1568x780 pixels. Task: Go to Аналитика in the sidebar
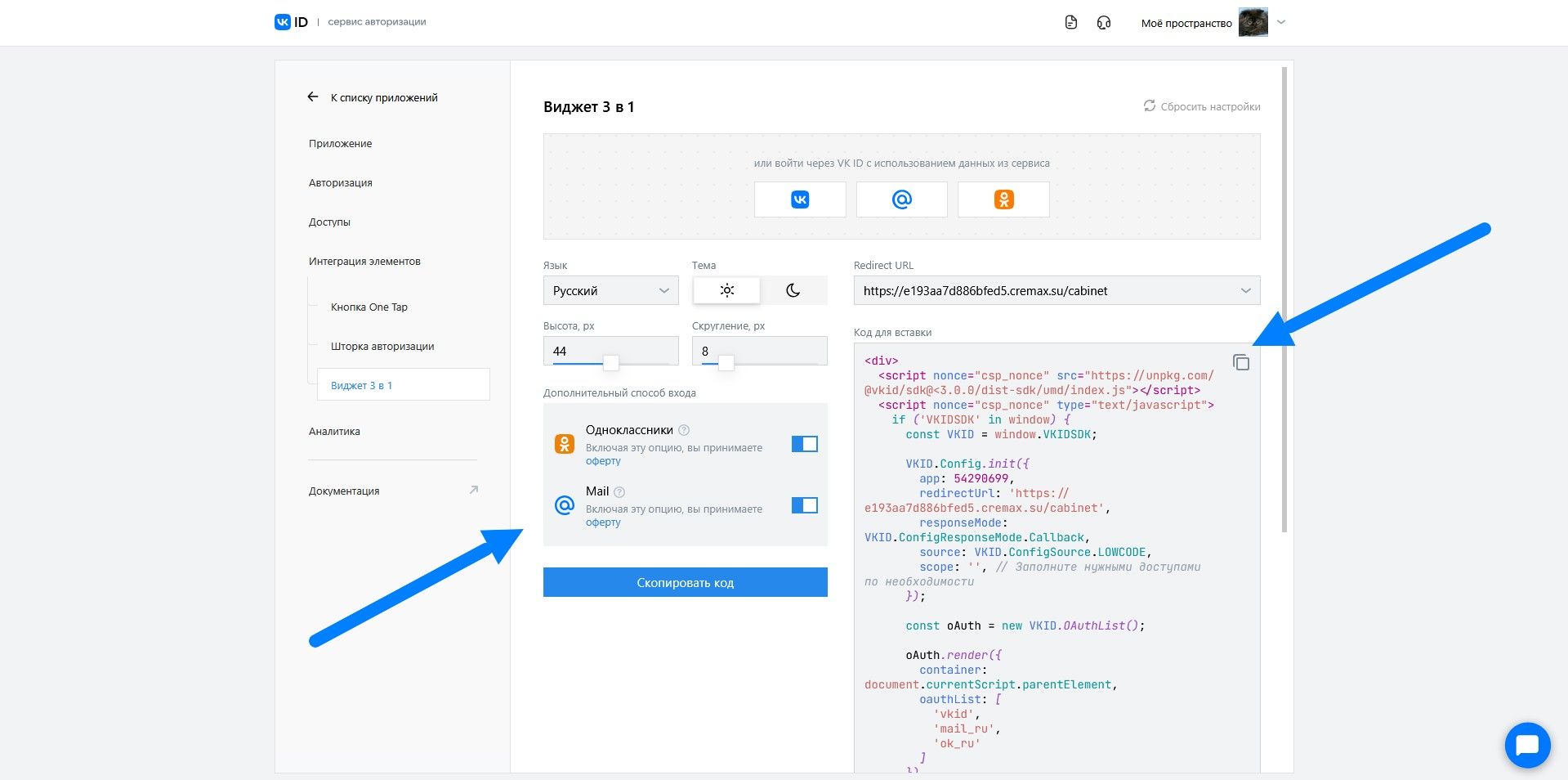coord(334,432)
